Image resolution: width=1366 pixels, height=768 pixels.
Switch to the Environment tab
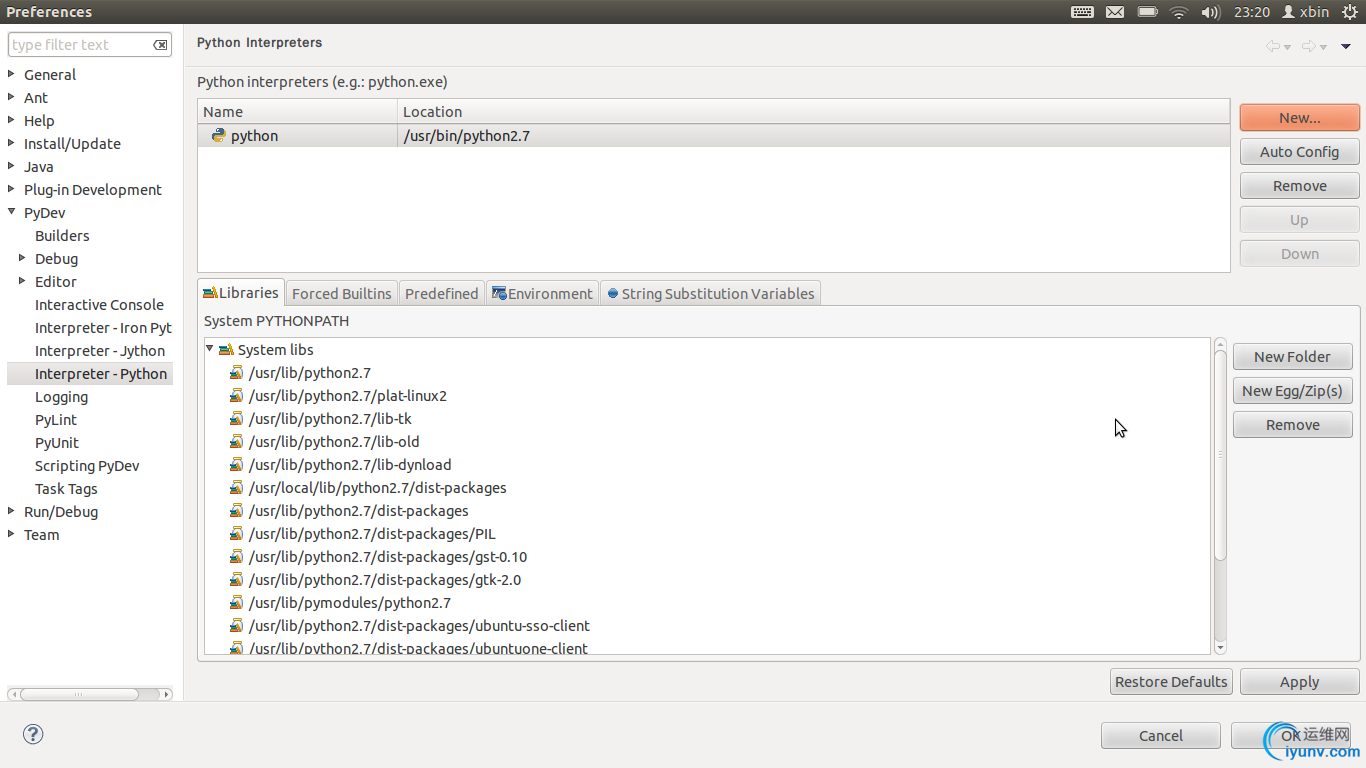pyautogui.click(x=542, y=294)
